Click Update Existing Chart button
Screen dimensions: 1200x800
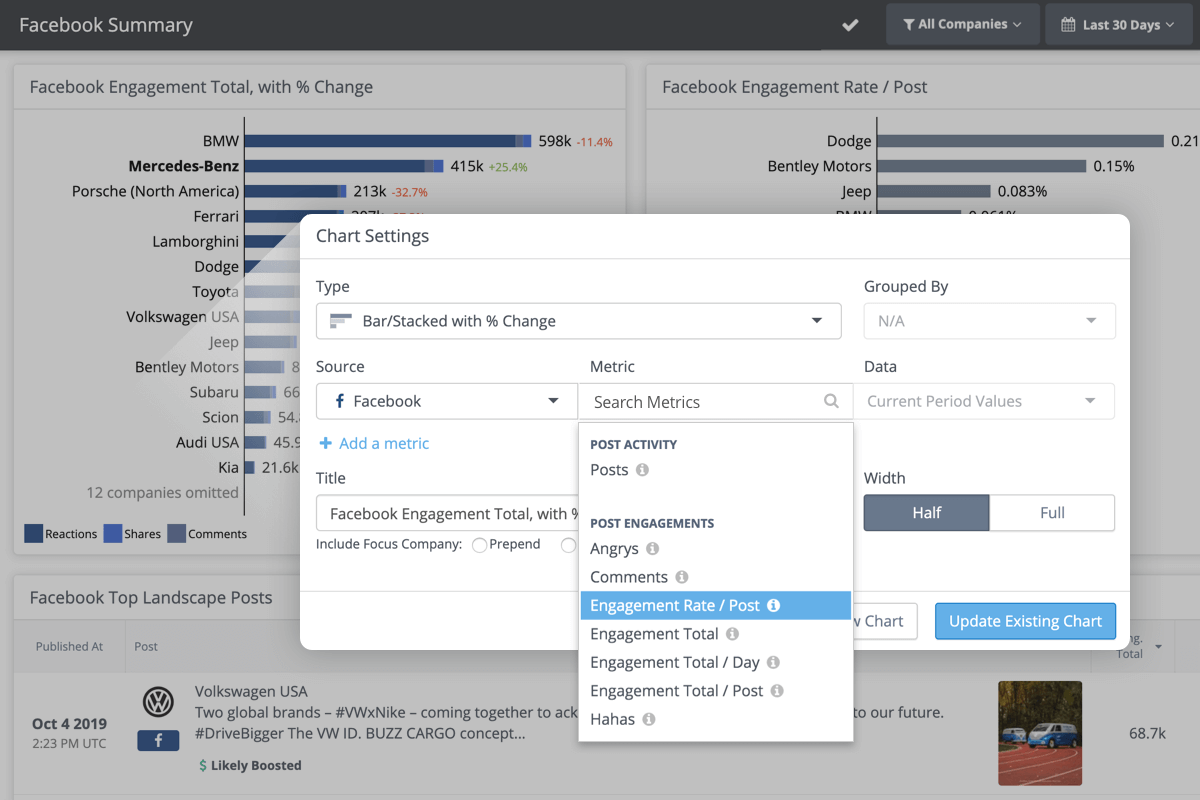click(x=1025, y=621)
